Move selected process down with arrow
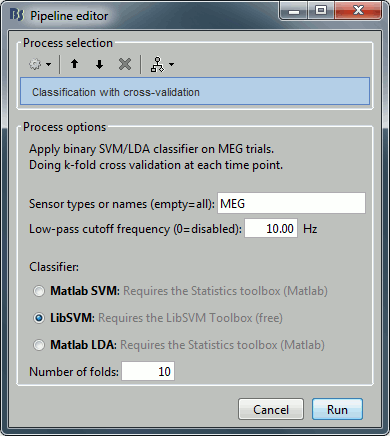Image resolution: width=390 pixels, height=436 pixels. click(99, 64)
